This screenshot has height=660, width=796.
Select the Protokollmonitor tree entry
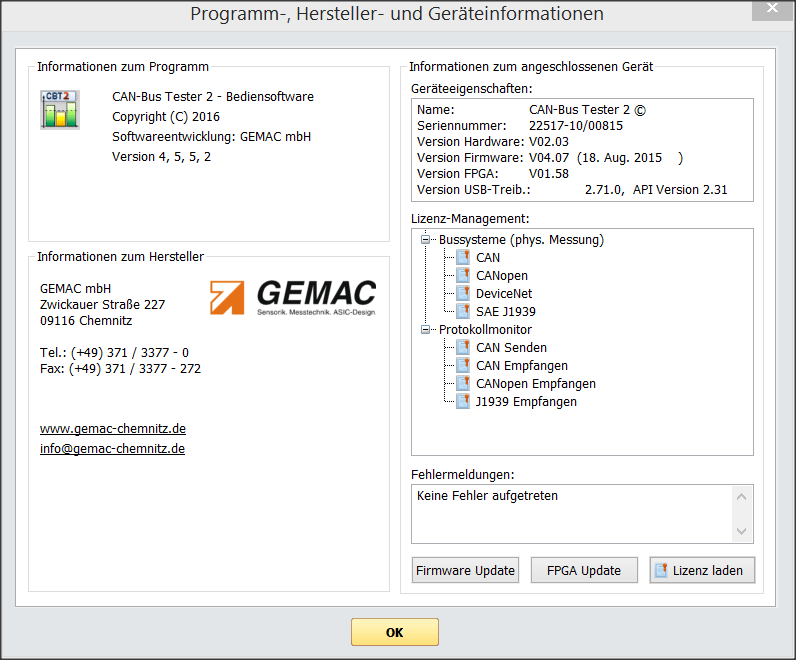[485, 330]
